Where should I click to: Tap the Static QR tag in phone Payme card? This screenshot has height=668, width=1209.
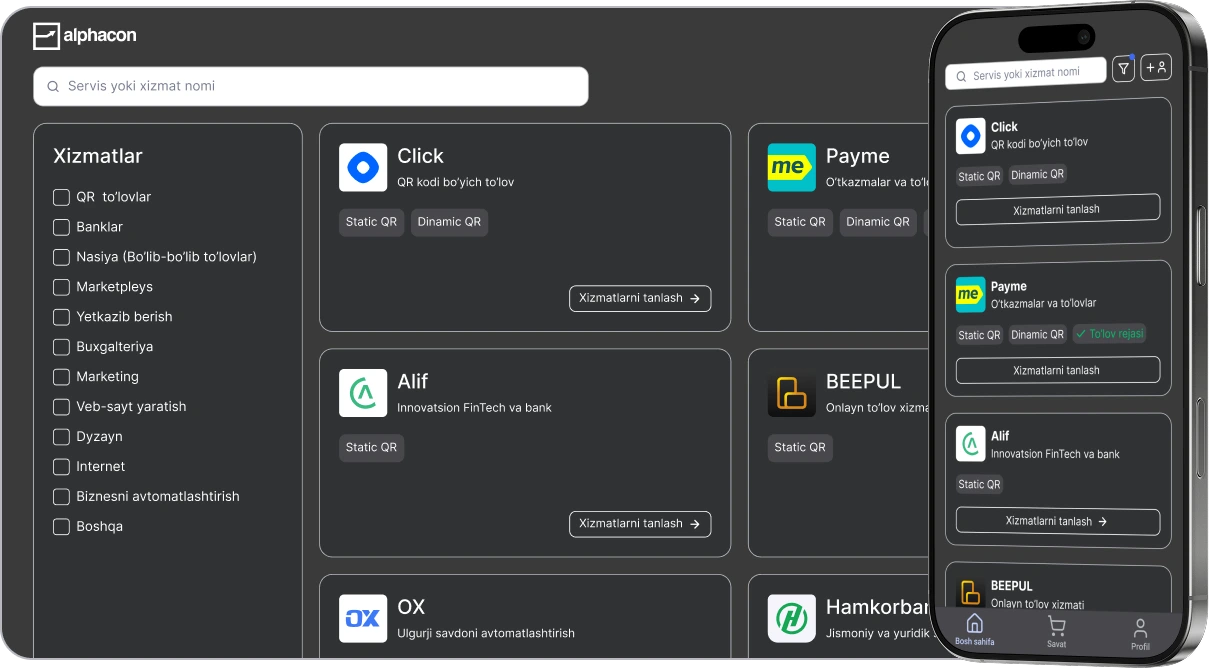point(979,335)
